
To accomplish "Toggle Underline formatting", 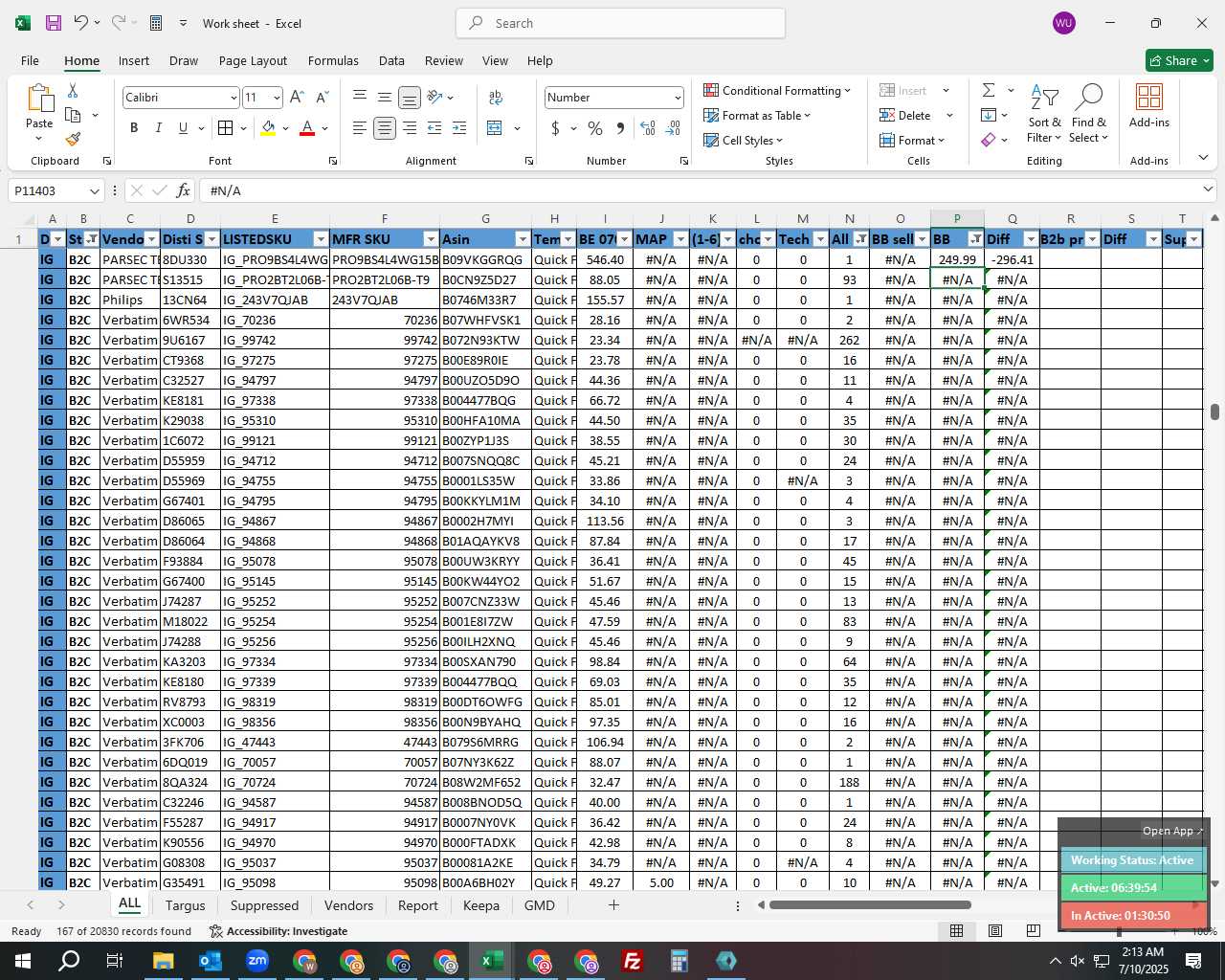I will (x=183, y=128).
